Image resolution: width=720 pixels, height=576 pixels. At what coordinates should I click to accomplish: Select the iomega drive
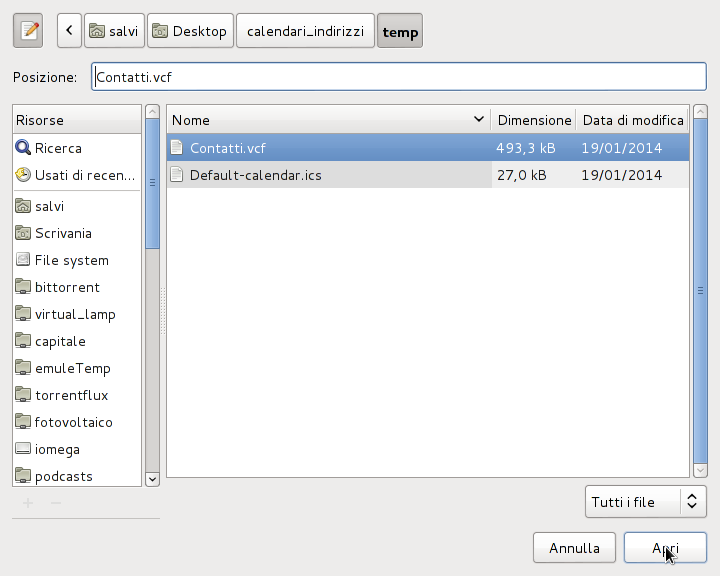[77, 449]
